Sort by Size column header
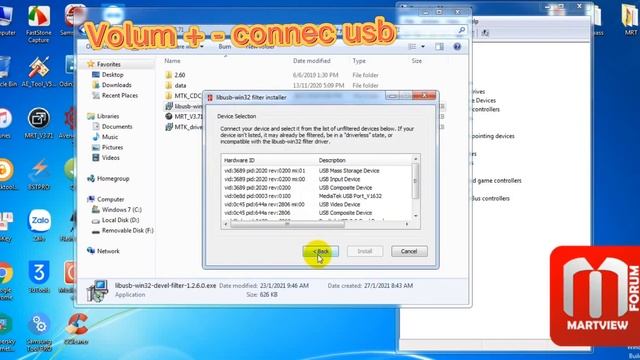The width and height of the screenshot is (640, 360). (416, 61)
